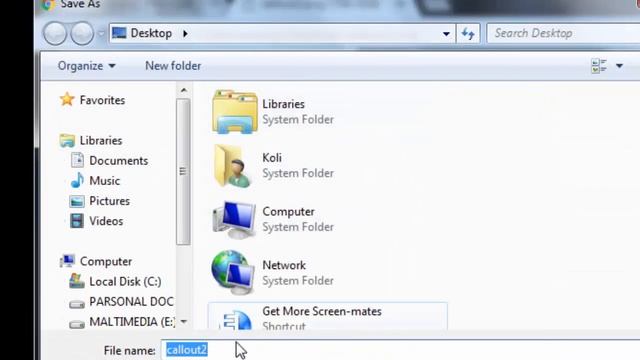Select the Network globe icon
Image resolution: width=640 pixels, height=360 pixels.
pos(234,272)
